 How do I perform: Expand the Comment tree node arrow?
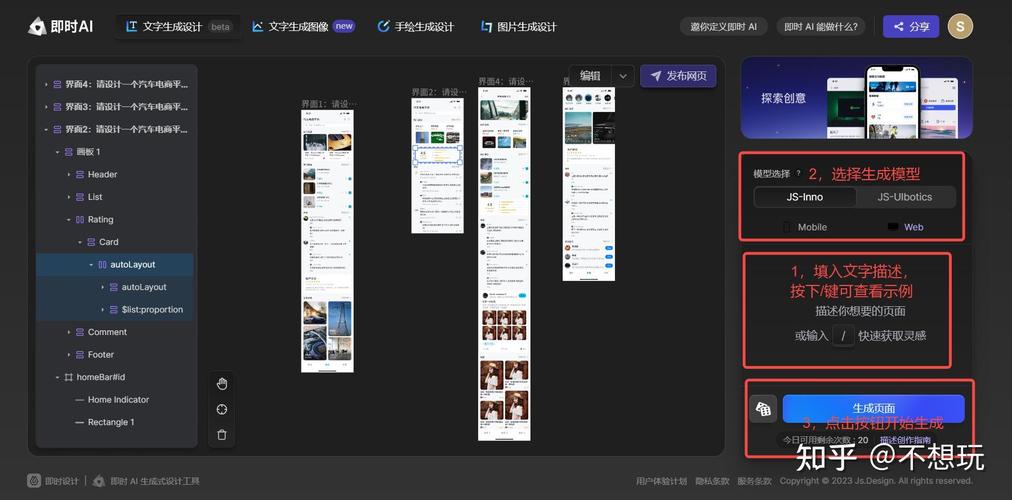click(x=68, y=332)
